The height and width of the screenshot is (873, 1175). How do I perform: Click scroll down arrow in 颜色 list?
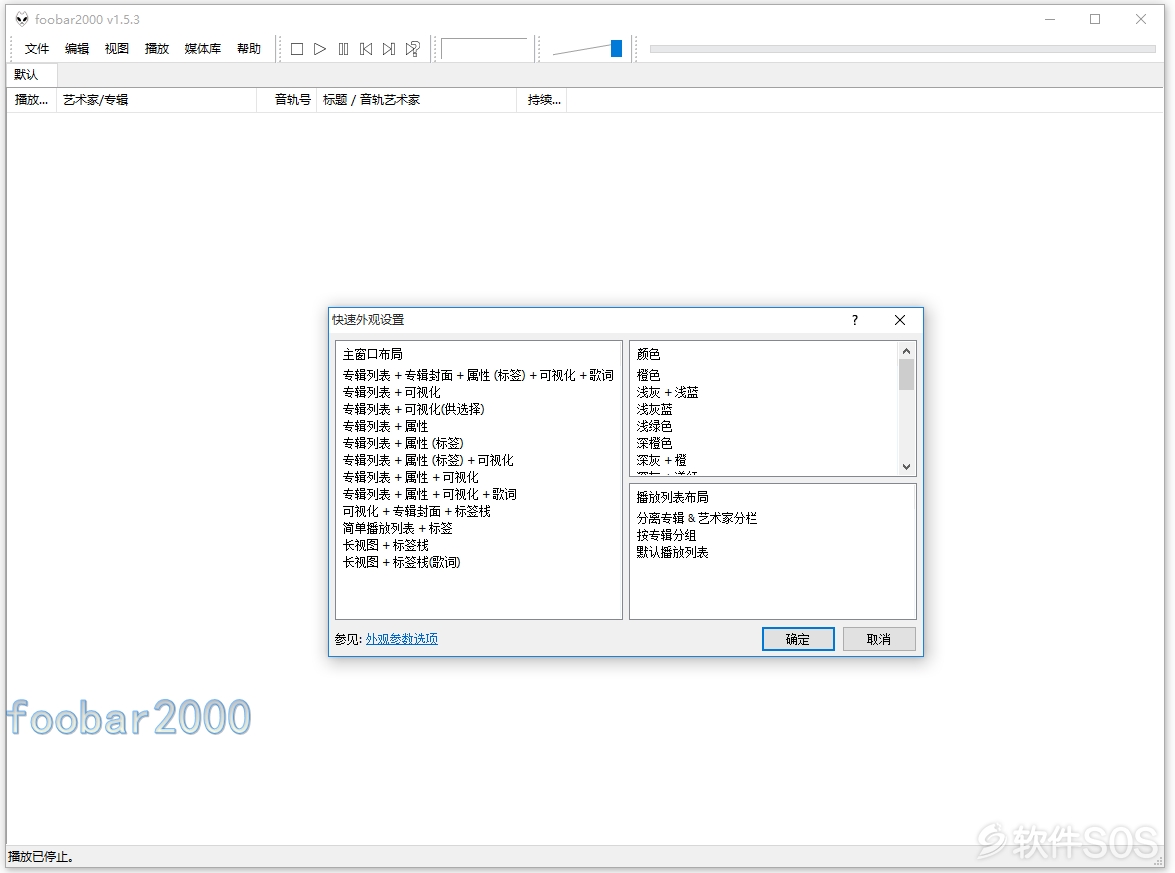(906, 466)
